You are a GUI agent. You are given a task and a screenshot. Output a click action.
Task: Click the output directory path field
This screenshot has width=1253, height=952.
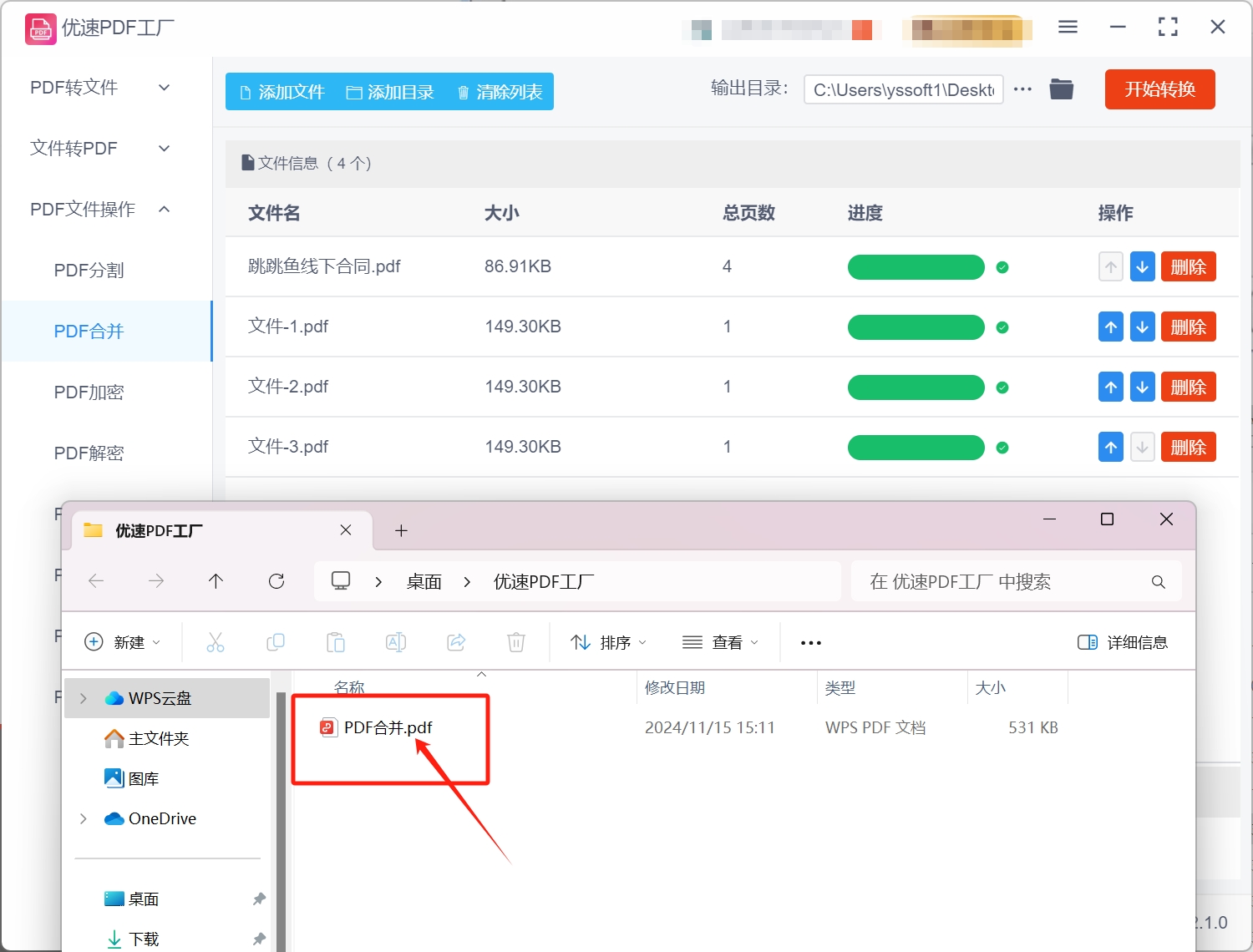point(904,90)
